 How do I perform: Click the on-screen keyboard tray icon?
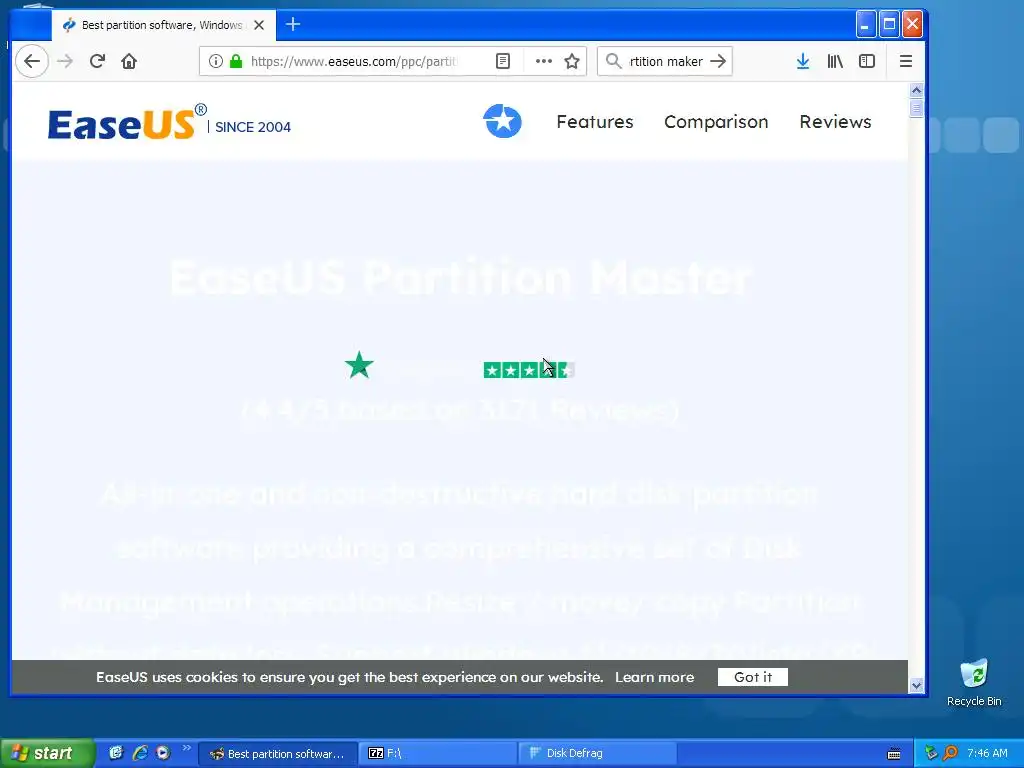coord(894,754)
